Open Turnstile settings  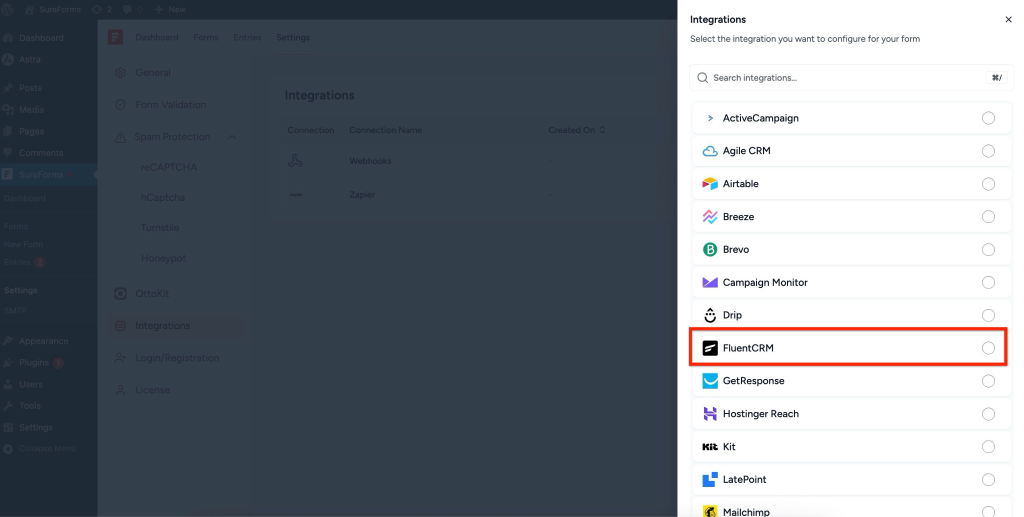[160, 228]
